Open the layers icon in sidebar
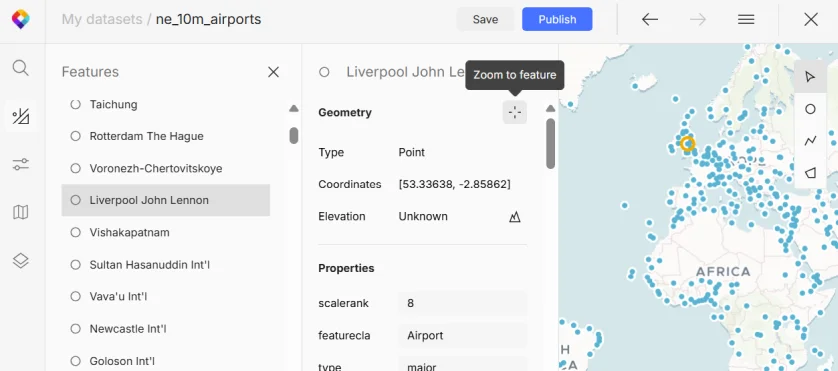838x371 pixels. point(20,260)
